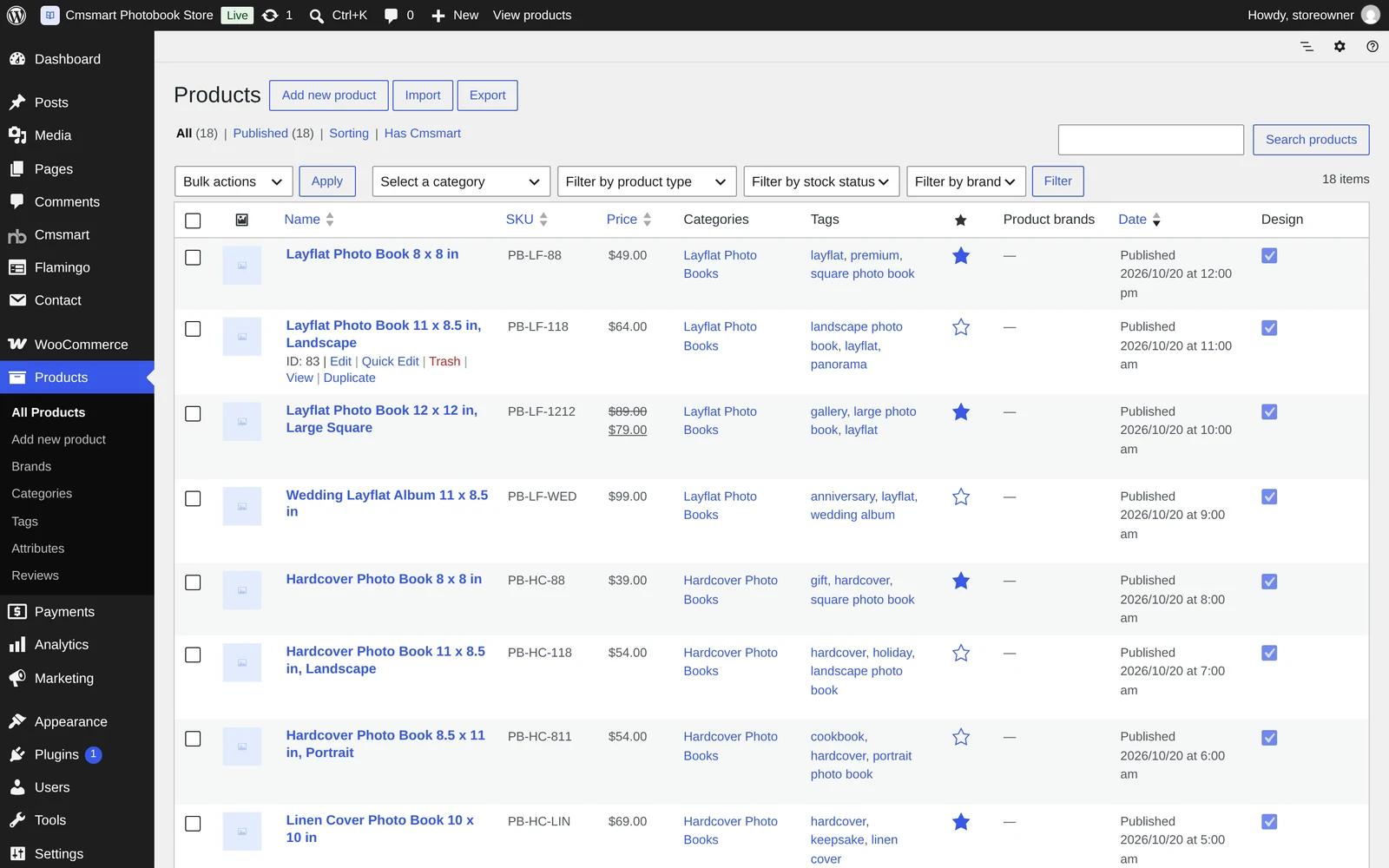Screen dimensions: 1389x868
Task: Click the '$79.00' sale price text
Action: [628, 431]
